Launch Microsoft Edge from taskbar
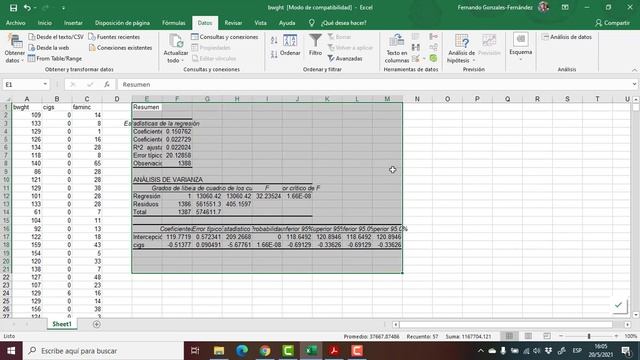The image size is (640, 360). [x=242, y=351]
